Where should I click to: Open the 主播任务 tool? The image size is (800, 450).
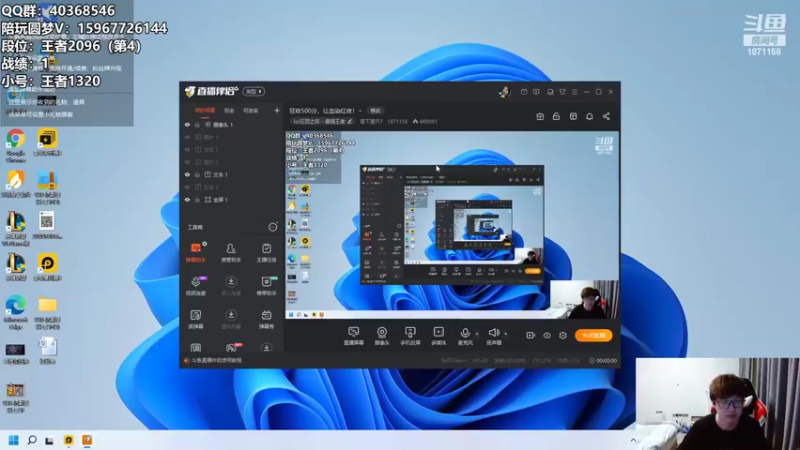(266, 252)
